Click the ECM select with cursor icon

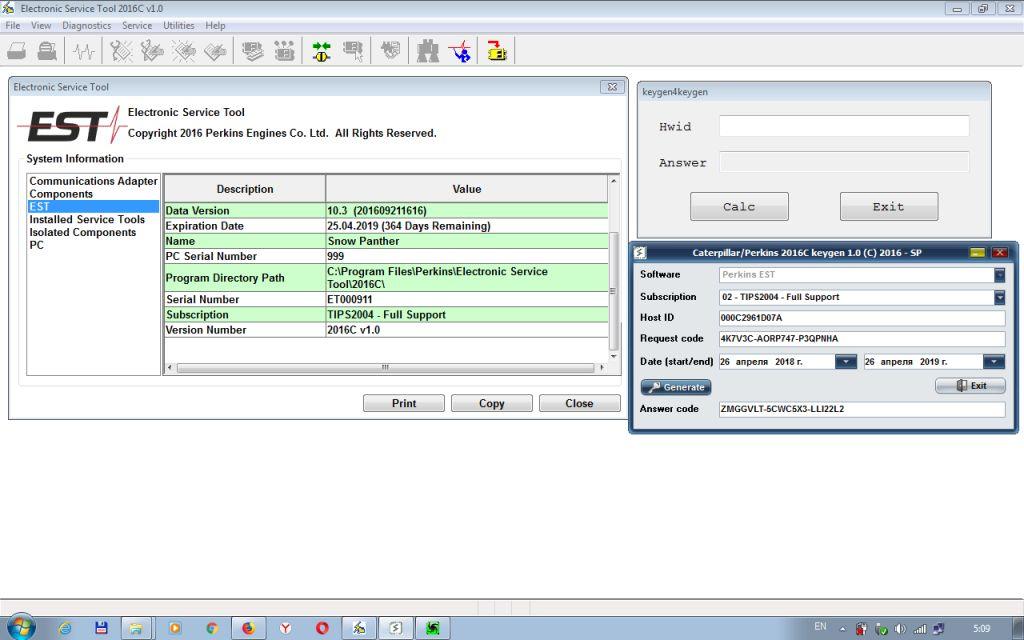coord(353,51)
